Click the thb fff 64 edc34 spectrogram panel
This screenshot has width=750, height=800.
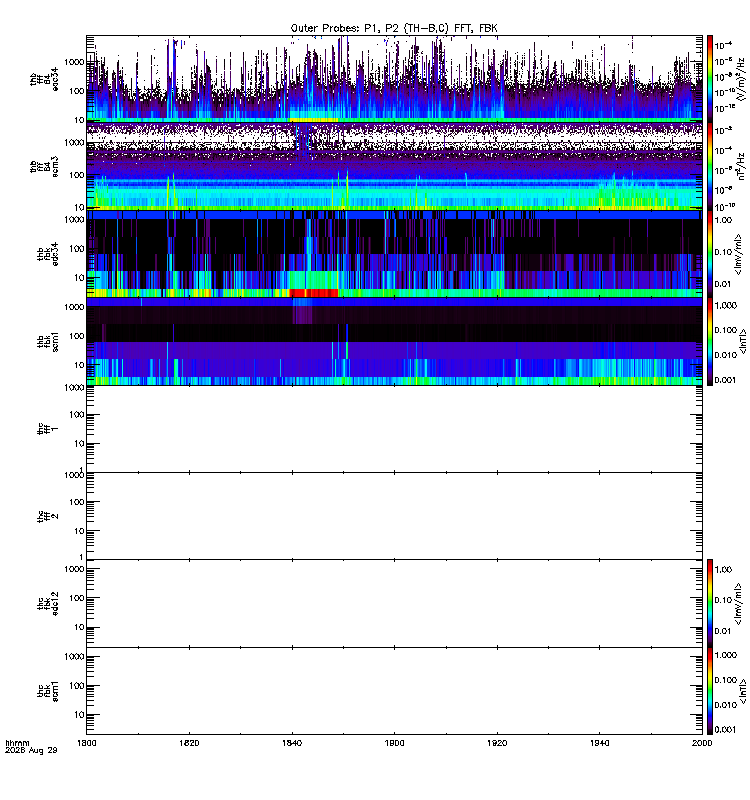click(394, 79)
